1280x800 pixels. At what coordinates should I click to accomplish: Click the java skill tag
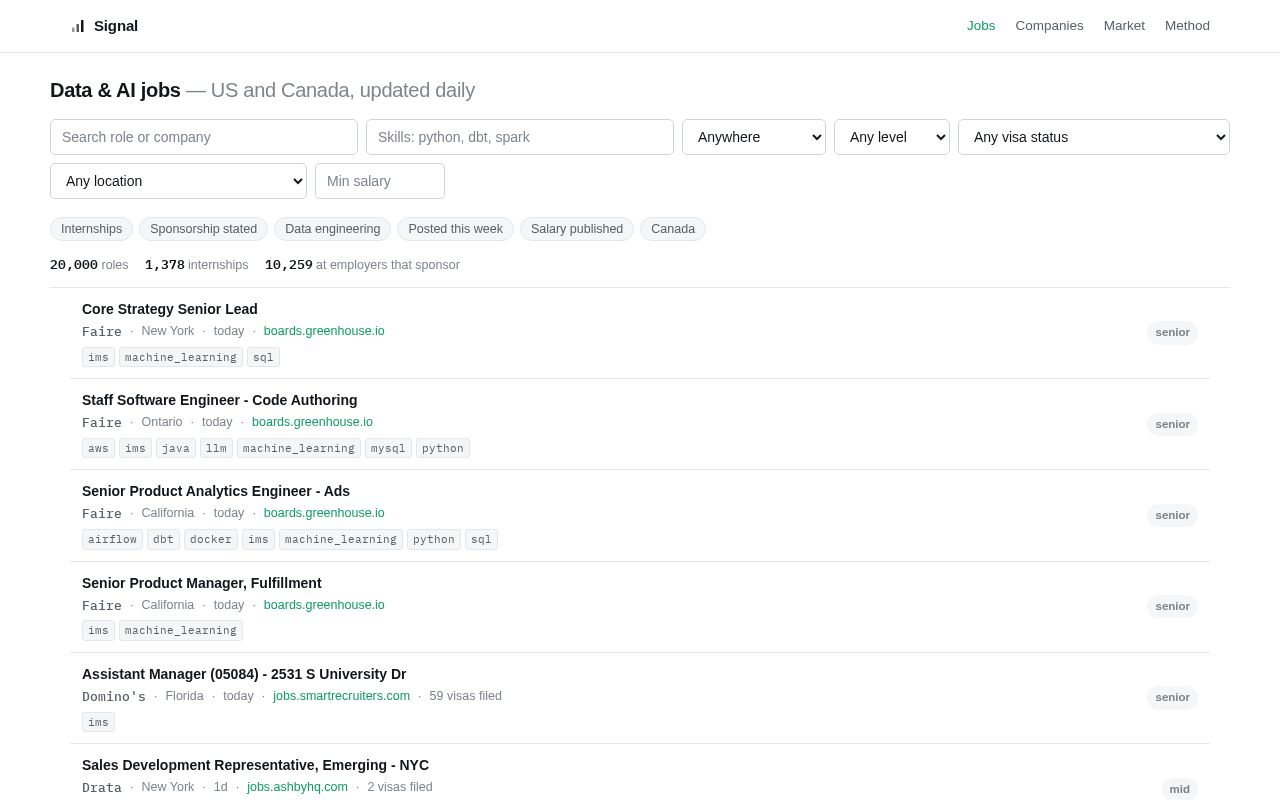point(176,448)
